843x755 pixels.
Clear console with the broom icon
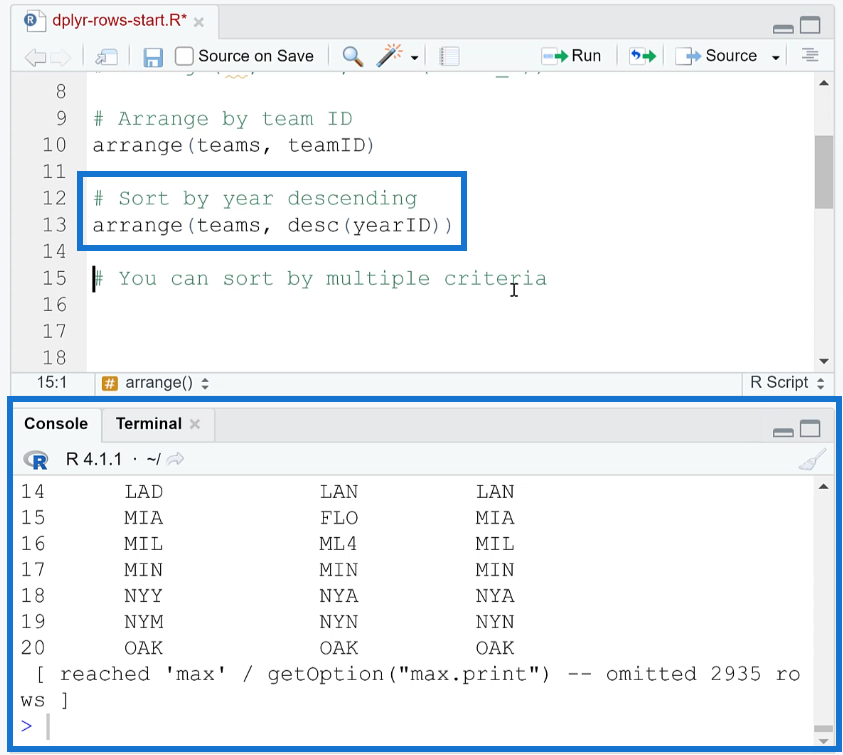pos(812,459)
